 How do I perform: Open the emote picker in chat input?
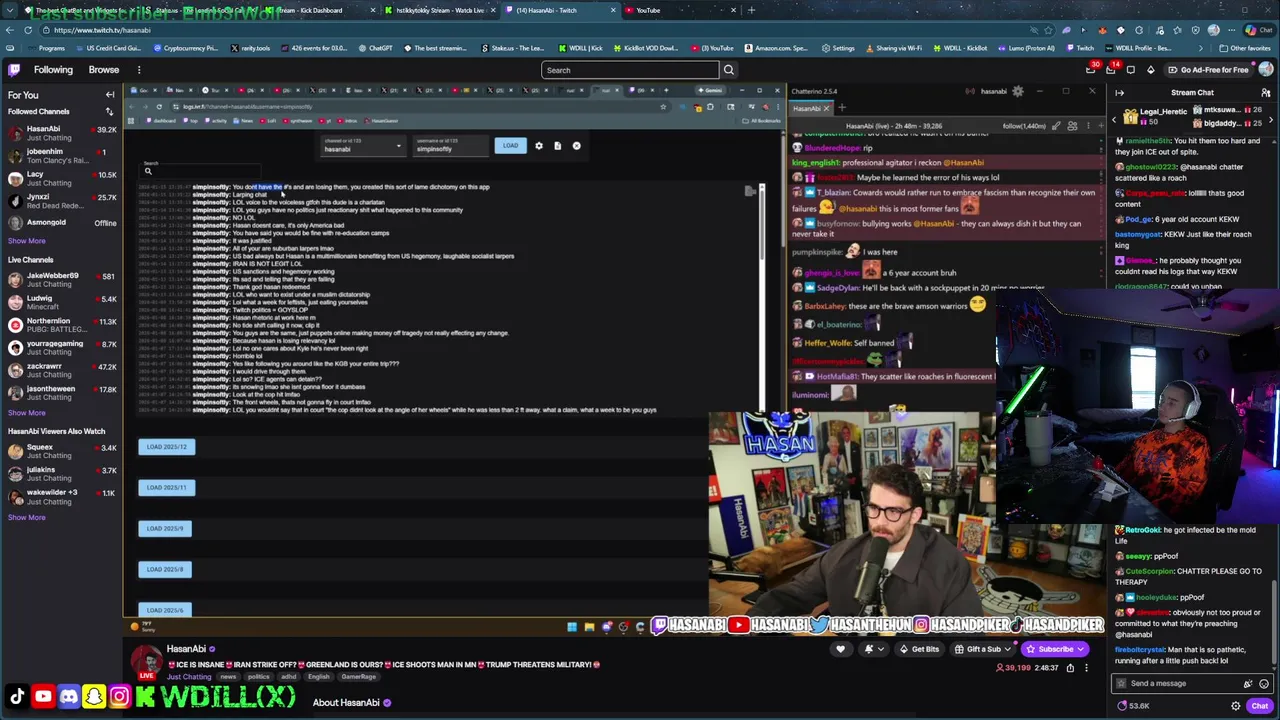1264,684
